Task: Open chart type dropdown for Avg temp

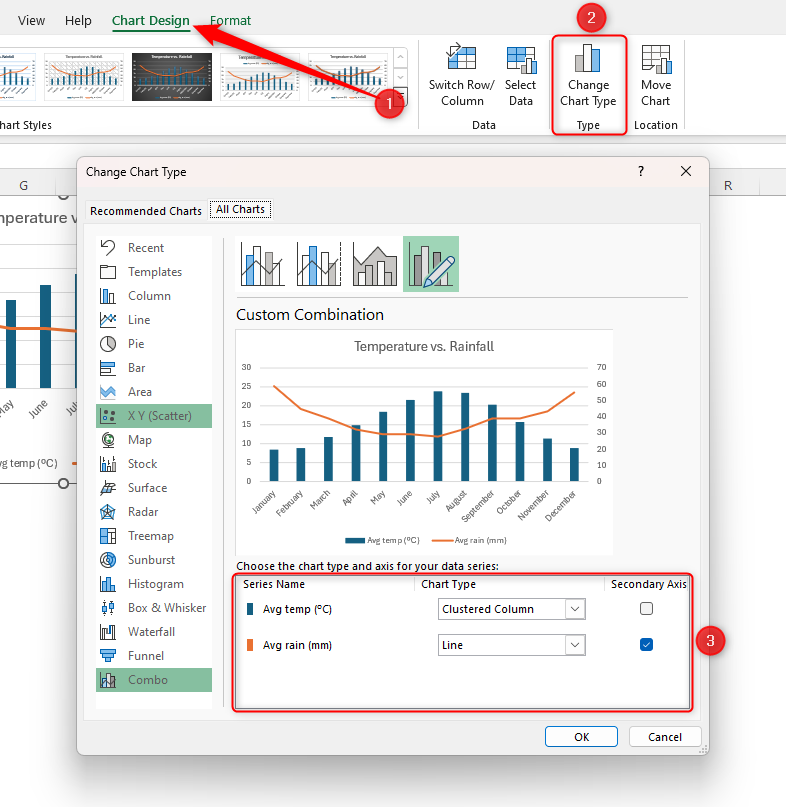Action: (575, 609)
